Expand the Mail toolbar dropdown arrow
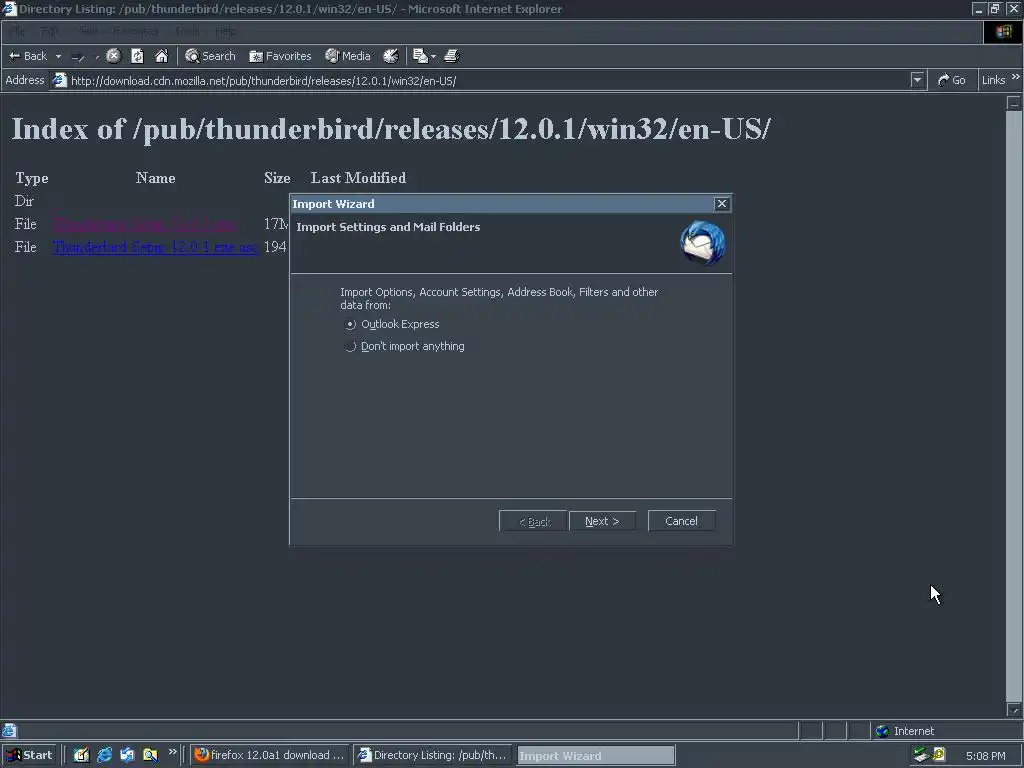 coord(433,56)
